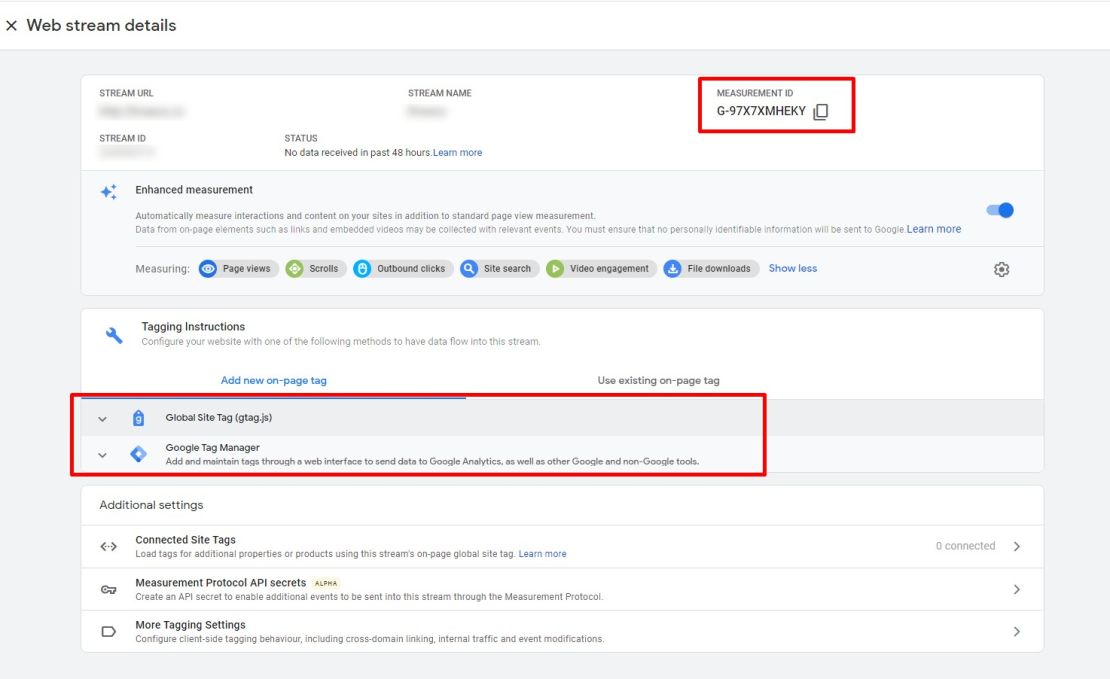Click the Outbound clicks label
Screen dimensions: 1110x679
pyautogui.click(x=411, y=269)
